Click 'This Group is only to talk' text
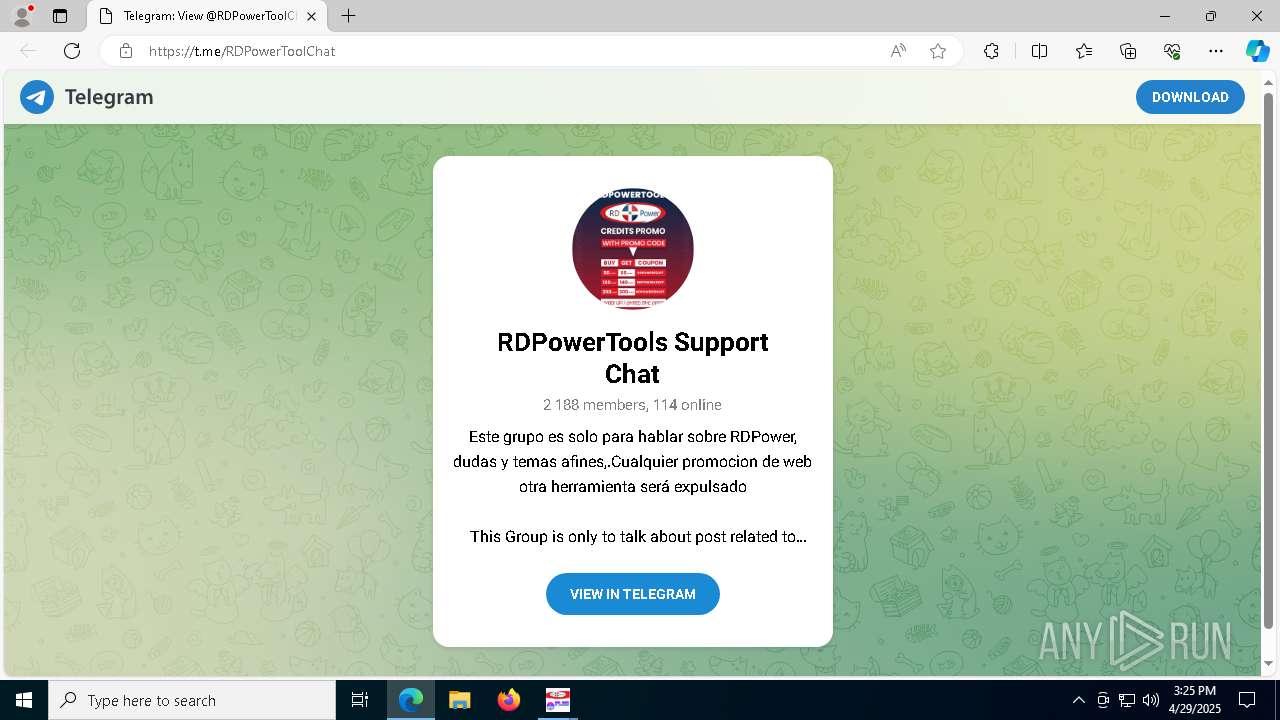The width and height of the screenshot is (1280, 720). 638,537
